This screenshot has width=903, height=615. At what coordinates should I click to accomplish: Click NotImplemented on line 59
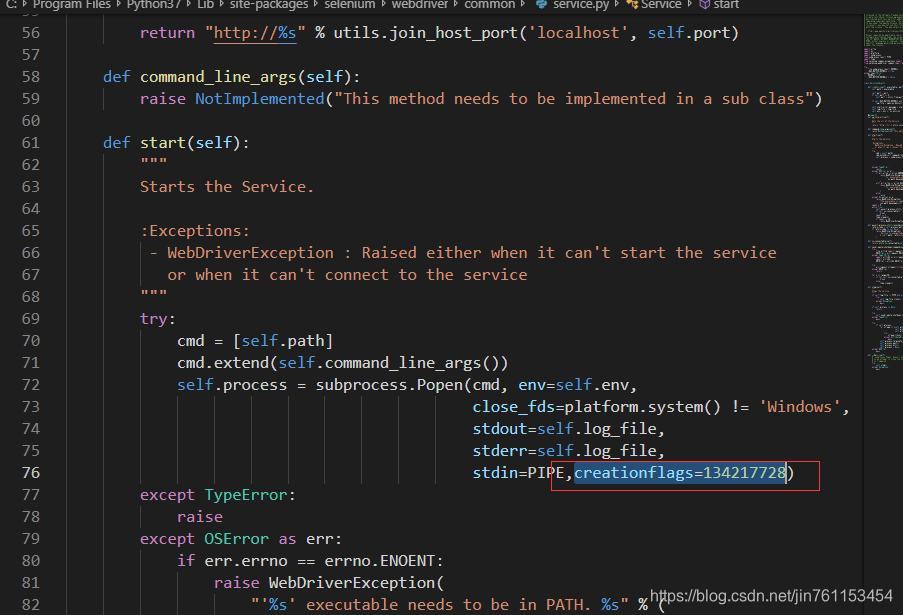tap(260, 99)
